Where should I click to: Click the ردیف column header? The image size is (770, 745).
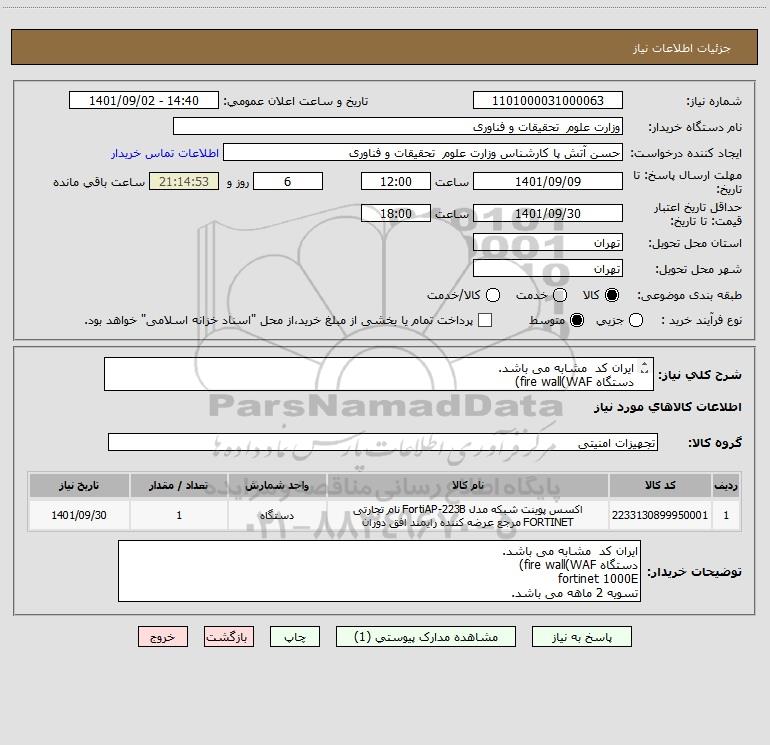tap(725, 486)
